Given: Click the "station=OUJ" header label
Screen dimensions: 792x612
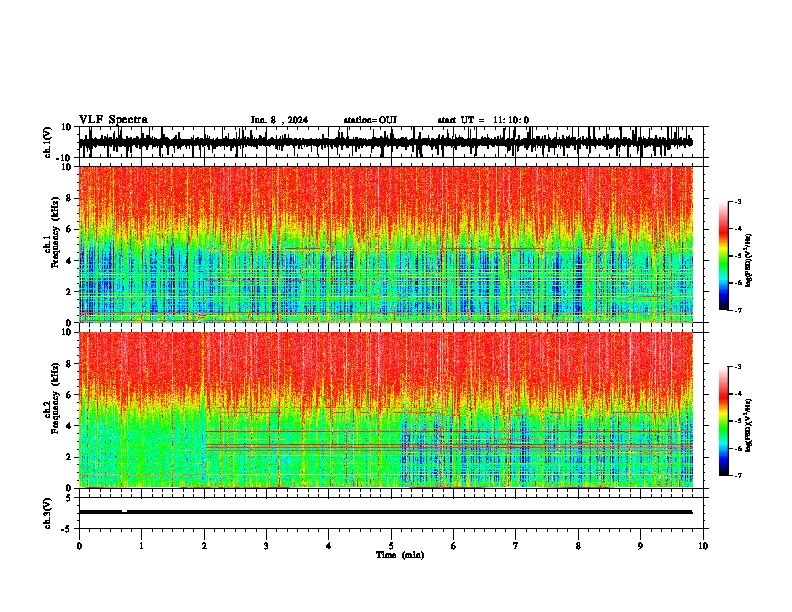Looking at the screenshot, I should 370,120.
